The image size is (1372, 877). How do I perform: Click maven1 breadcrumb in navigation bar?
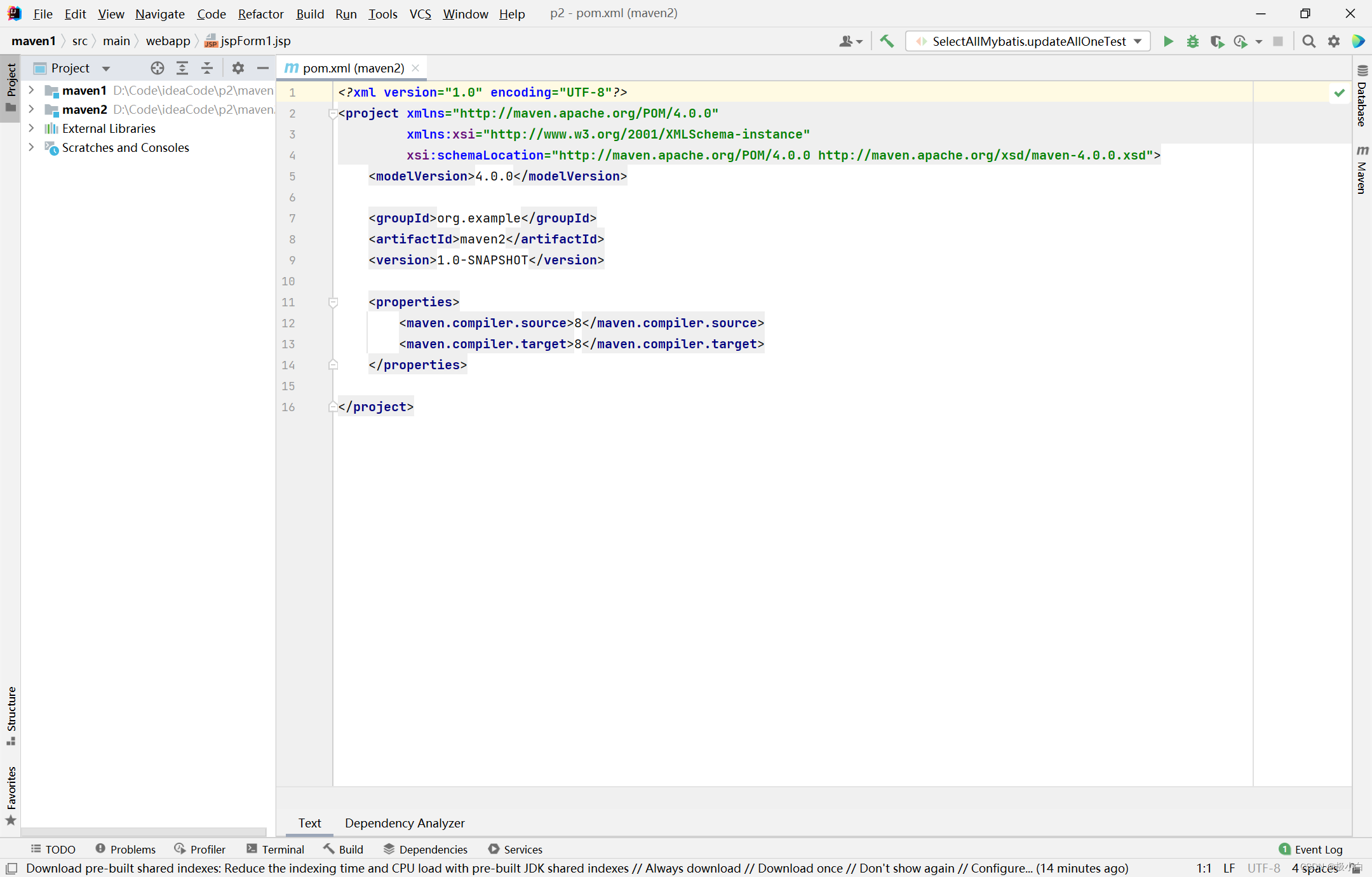point(34,41)
